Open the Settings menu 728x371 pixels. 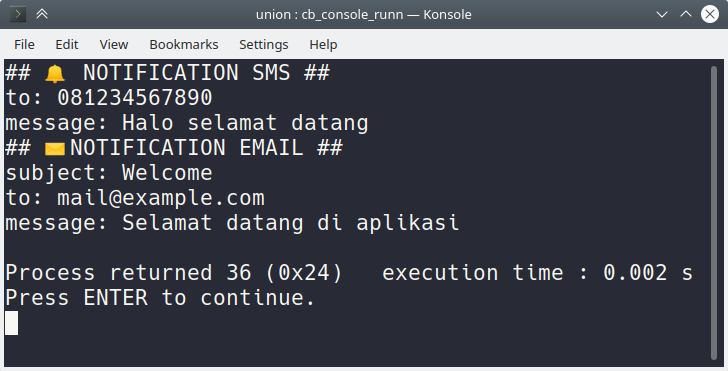point(264,45)
